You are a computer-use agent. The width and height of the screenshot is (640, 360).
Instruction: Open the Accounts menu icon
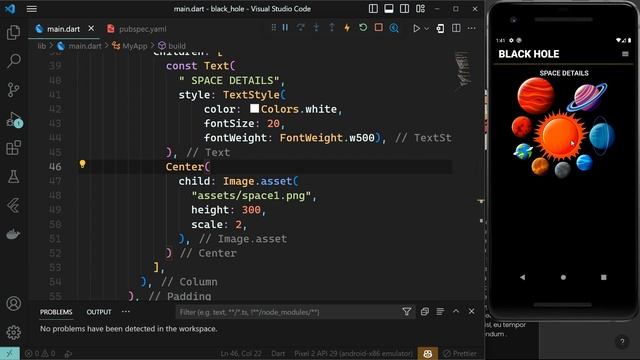(13, 304)
